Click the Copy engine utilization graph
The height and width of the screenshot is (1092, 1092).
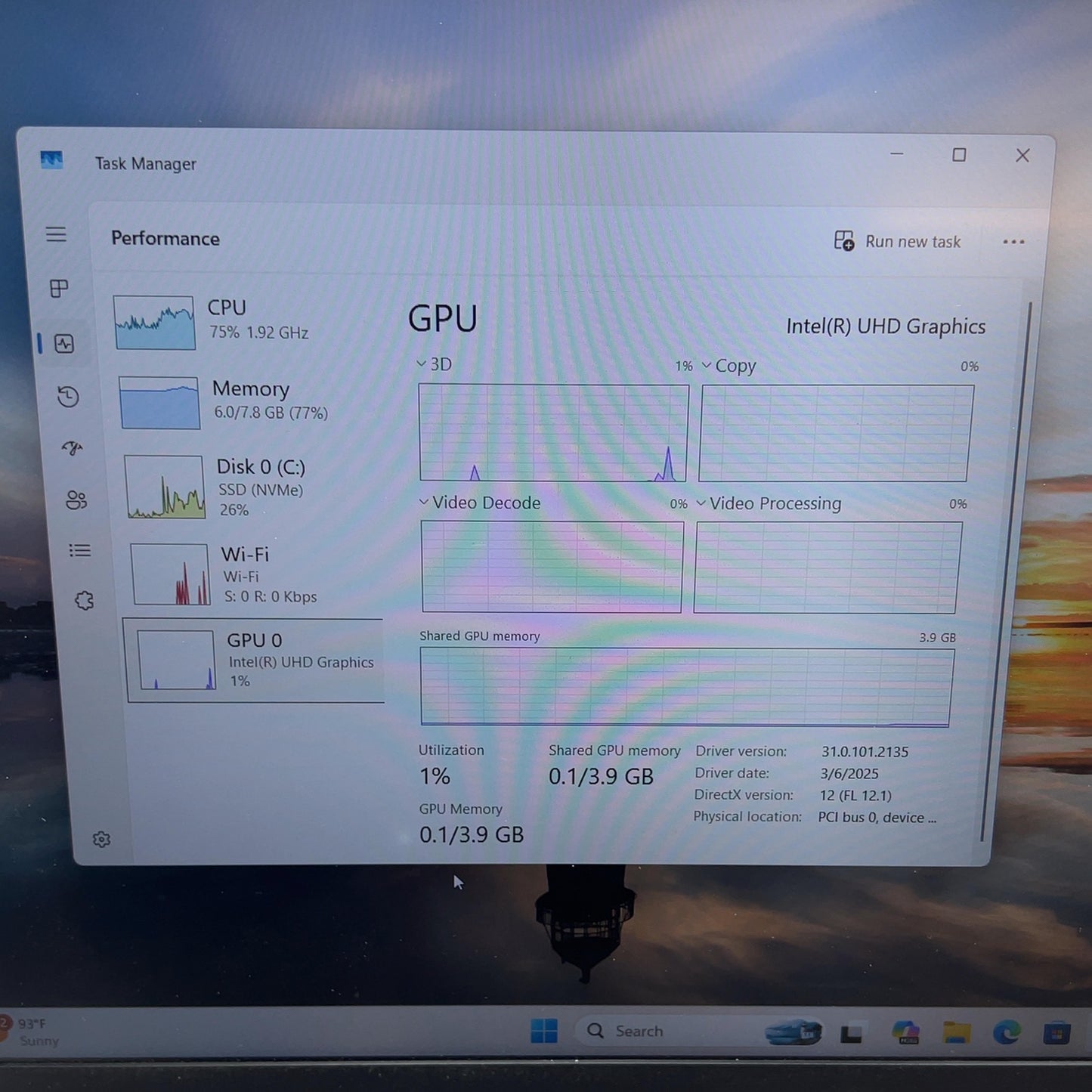coord(836,434)
